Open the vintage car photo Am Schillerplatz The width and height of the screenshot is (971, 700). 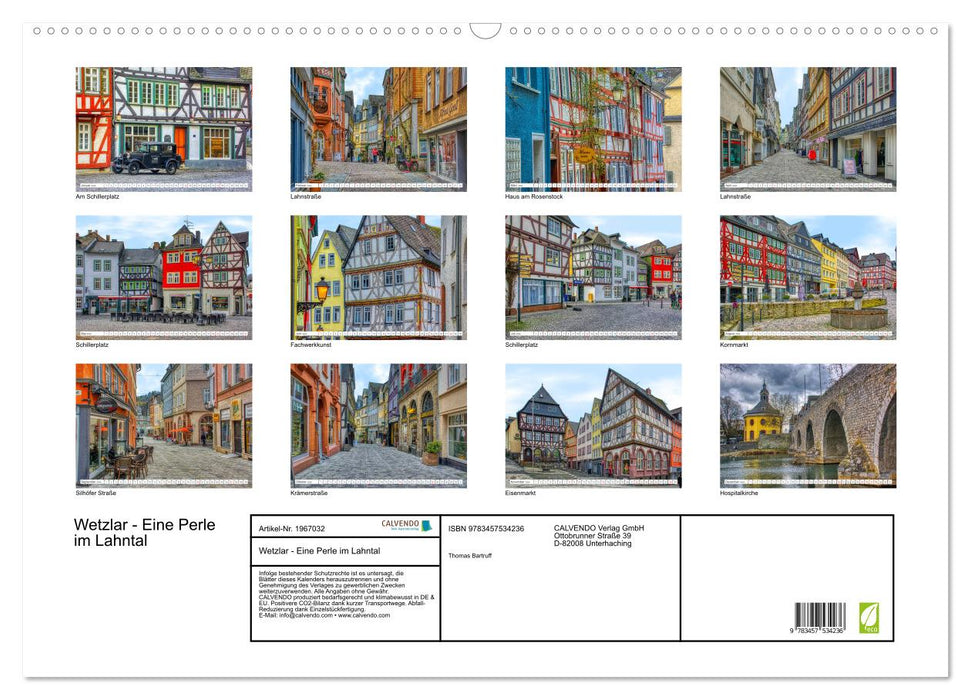[x=164, y=129]
